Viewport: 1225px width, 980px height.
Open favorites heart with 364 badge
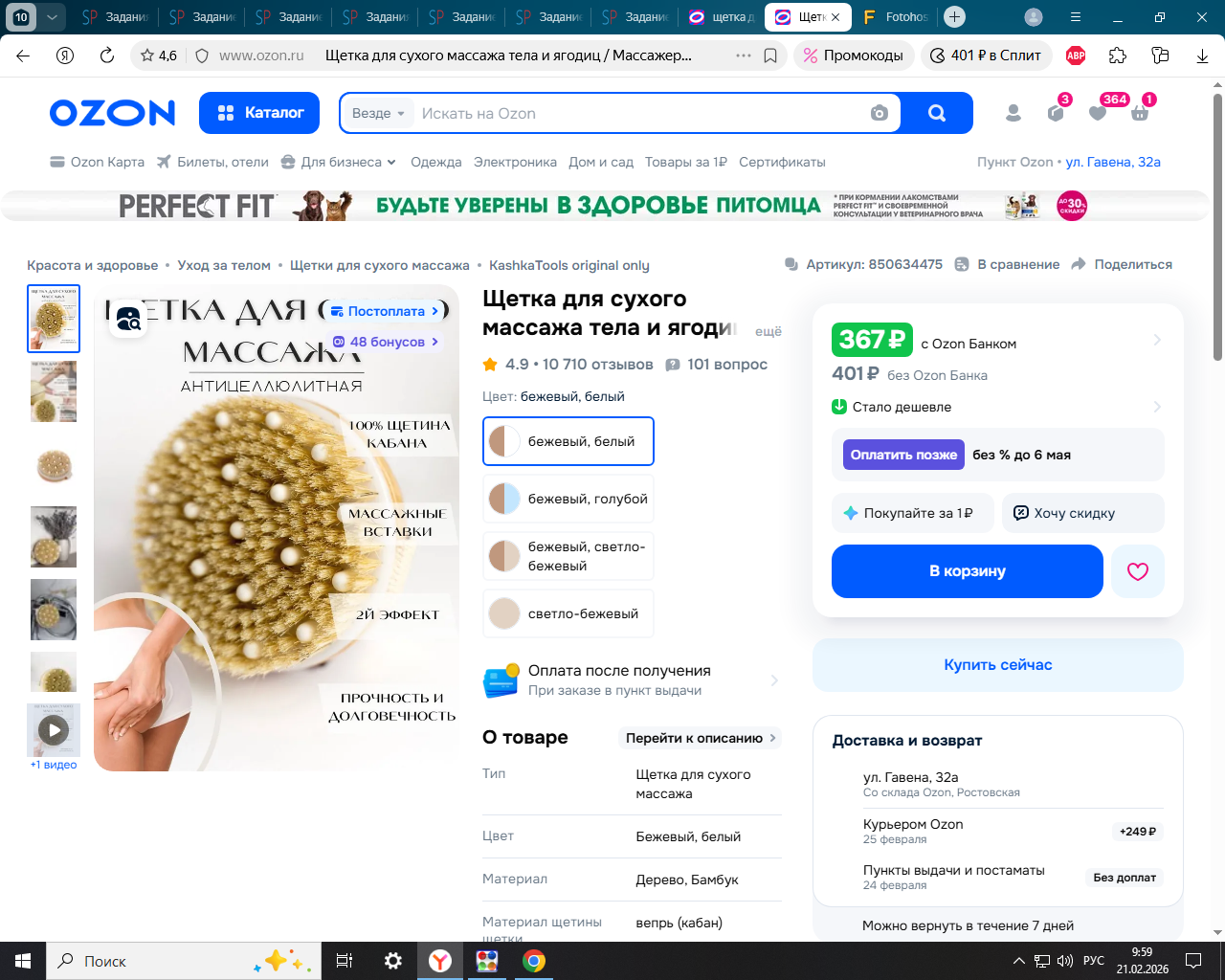point(1098,113)
